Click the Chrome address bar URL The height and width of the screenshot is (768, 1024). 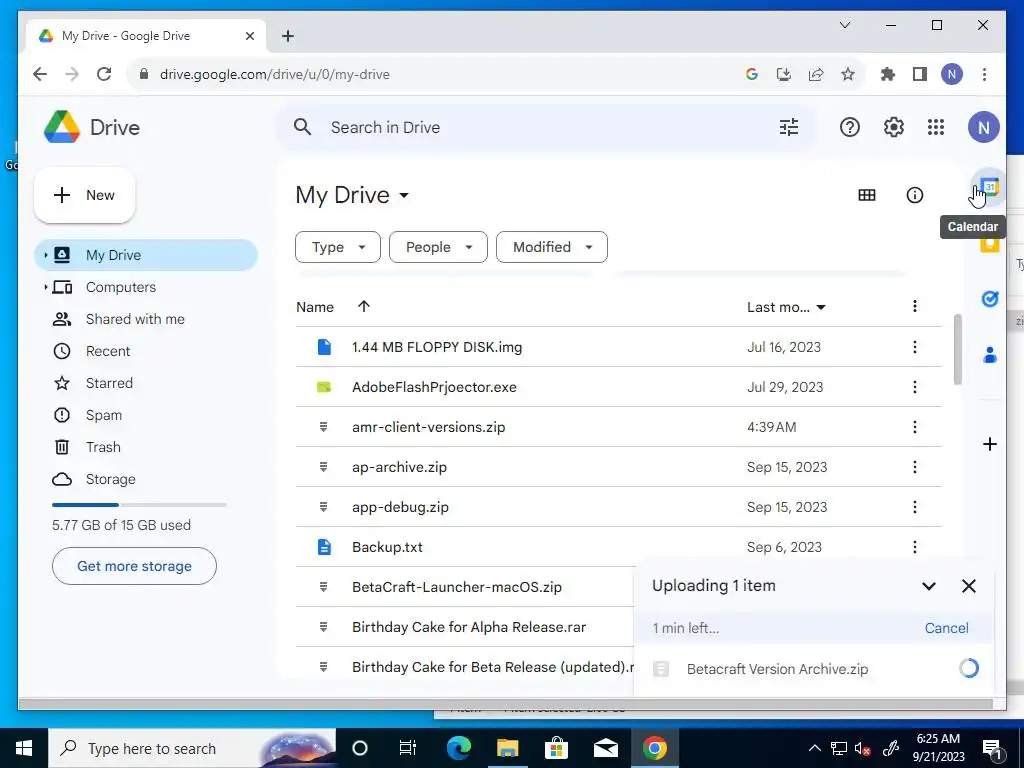click(274, 74)
